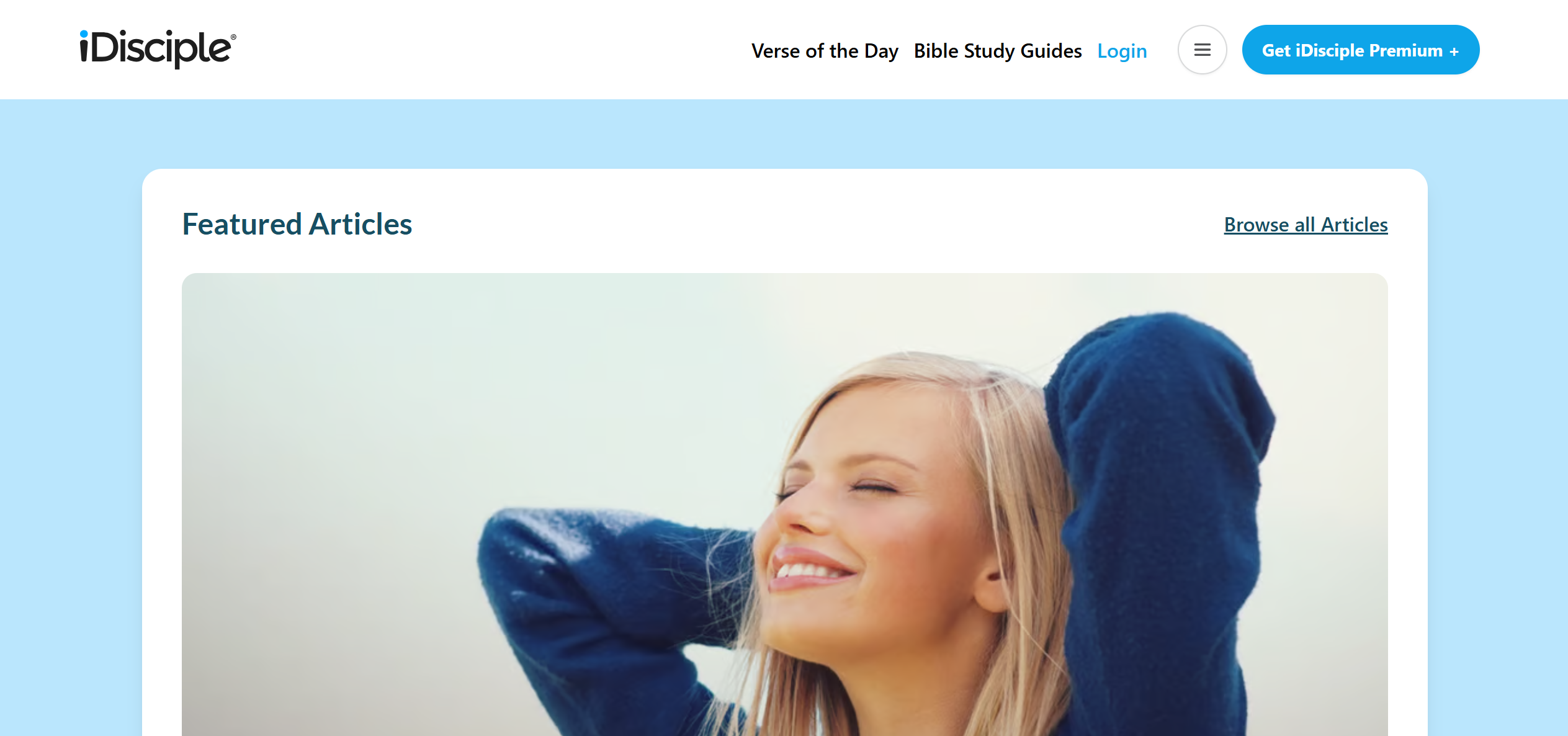Click the word Premium in the blue button

(1405, 50)
